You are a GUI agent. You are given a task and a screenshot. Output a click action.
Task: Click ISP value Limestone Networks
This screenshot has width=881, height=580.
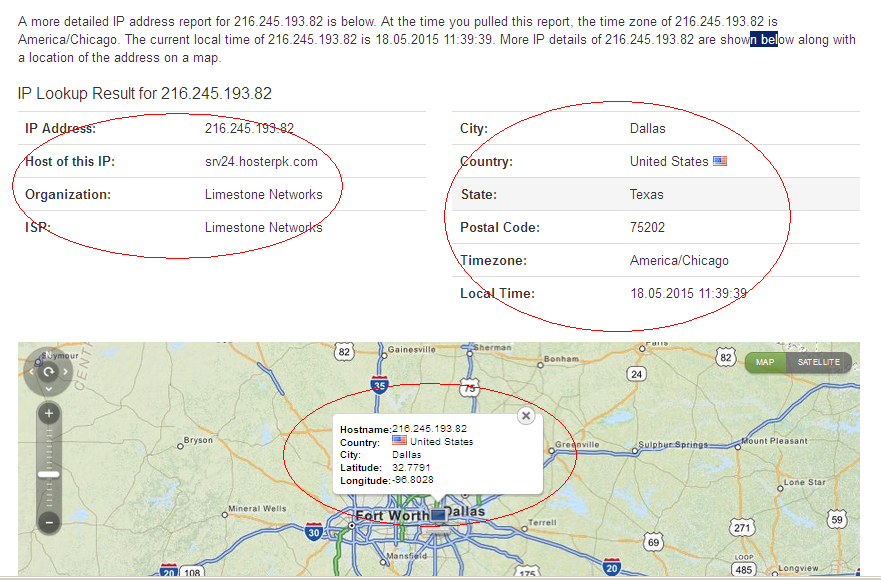click(264, 228)
